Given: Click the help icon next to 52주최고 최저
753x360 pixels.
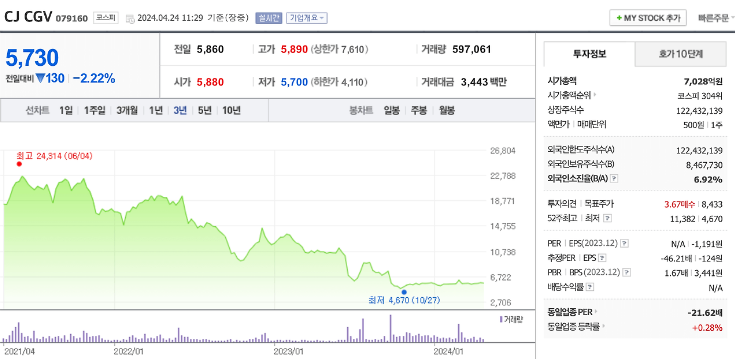Looking at the screenshot, I should [607, 218].
